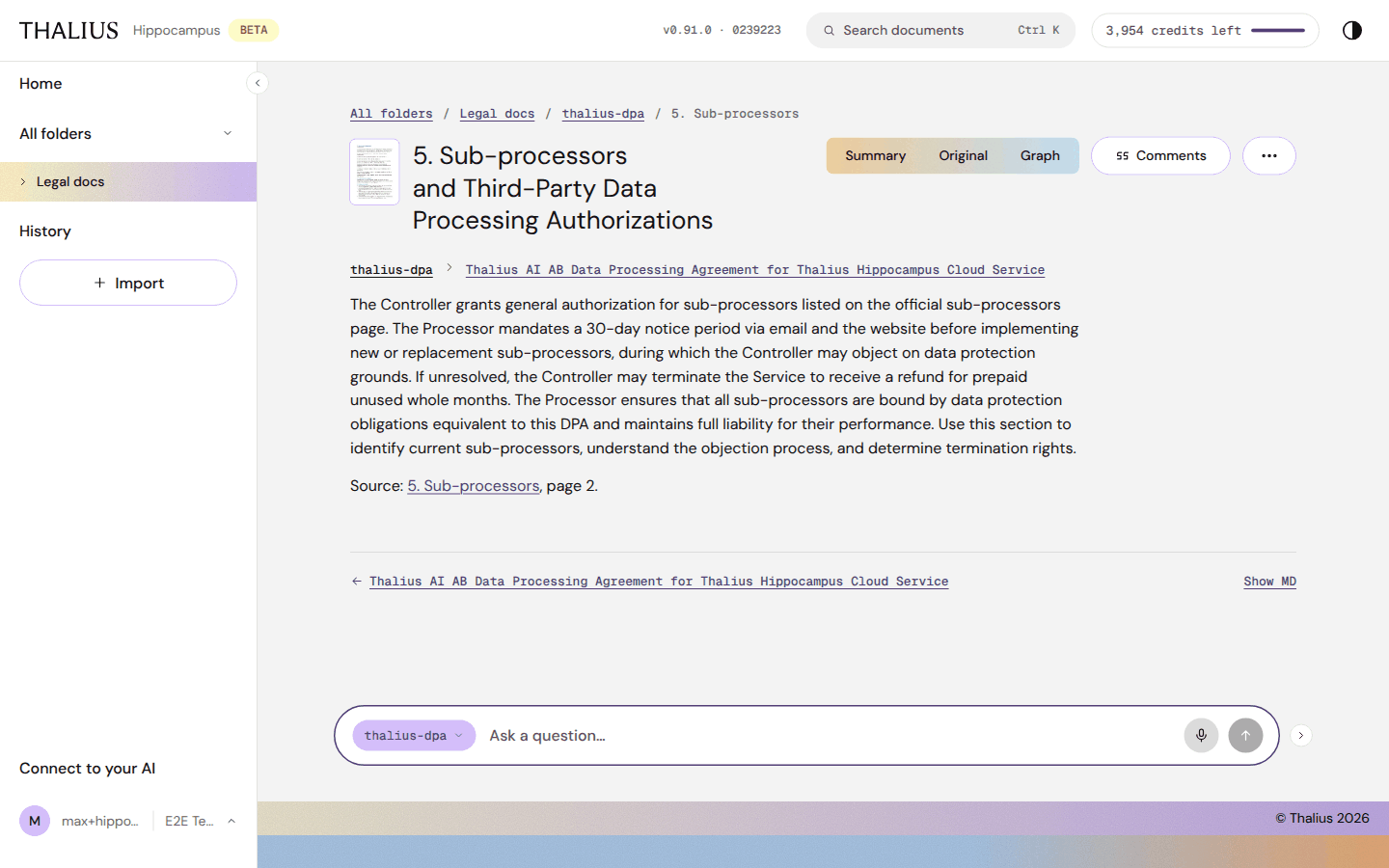Image resolution: width=1389 pixels, height=868 pixels.
Task: Click the user avatar M icon
Action: (35, 821)
